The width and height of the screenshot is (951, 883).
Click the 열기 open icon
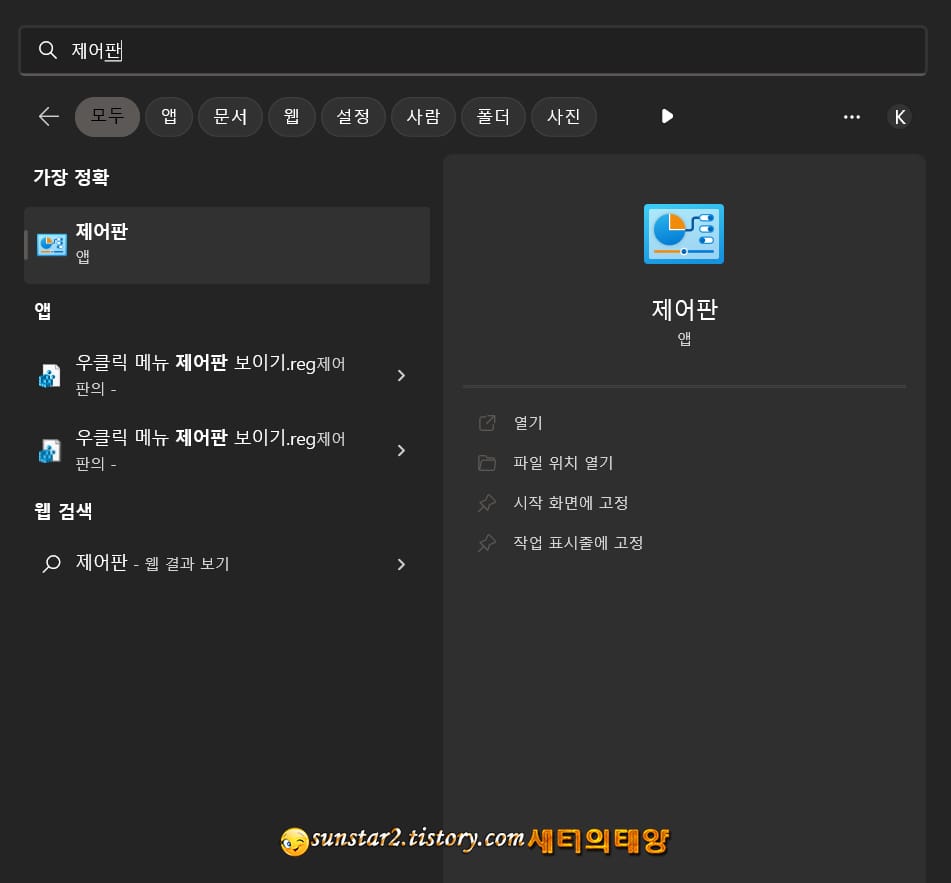point(487,422)
